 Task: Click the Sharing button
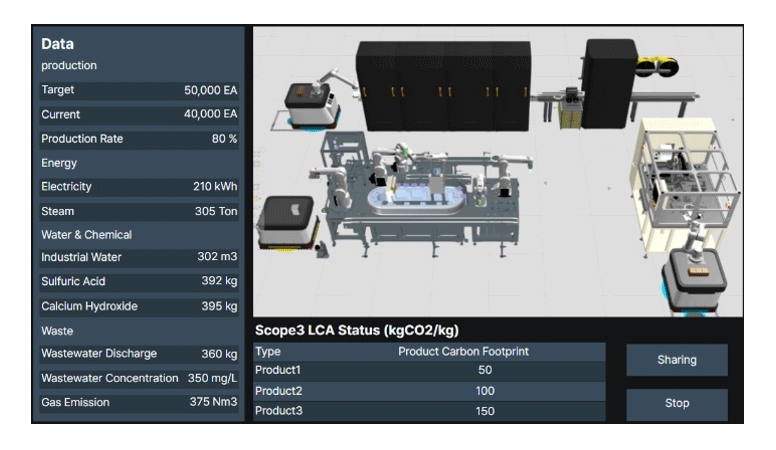pyautogui.click(x=677, y=360)
